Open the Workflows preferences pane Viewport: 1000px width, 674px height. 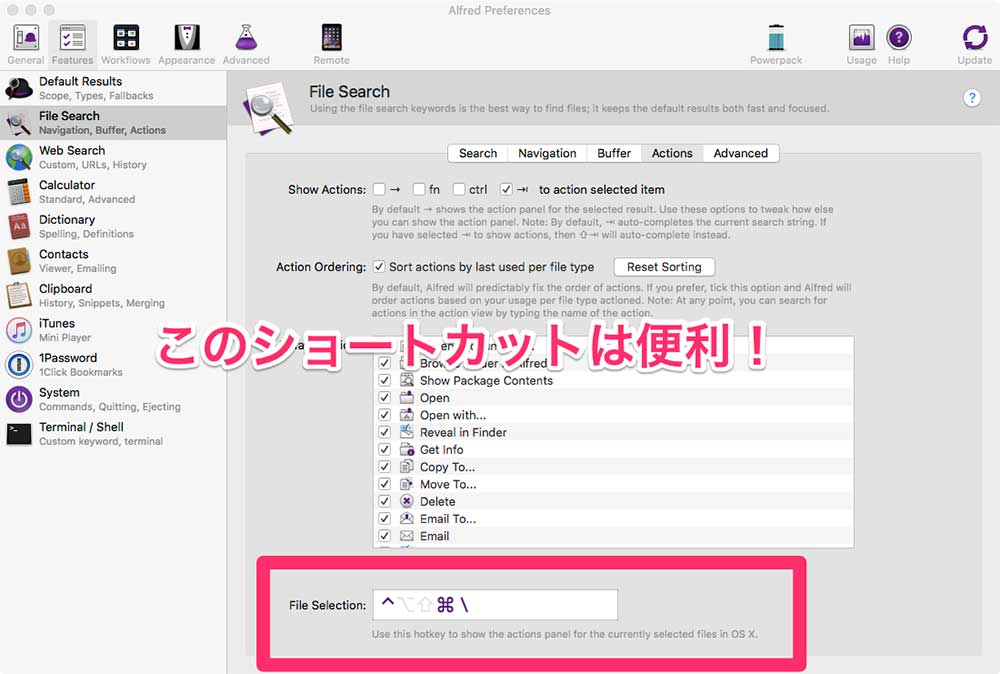[x=125, y=36]
